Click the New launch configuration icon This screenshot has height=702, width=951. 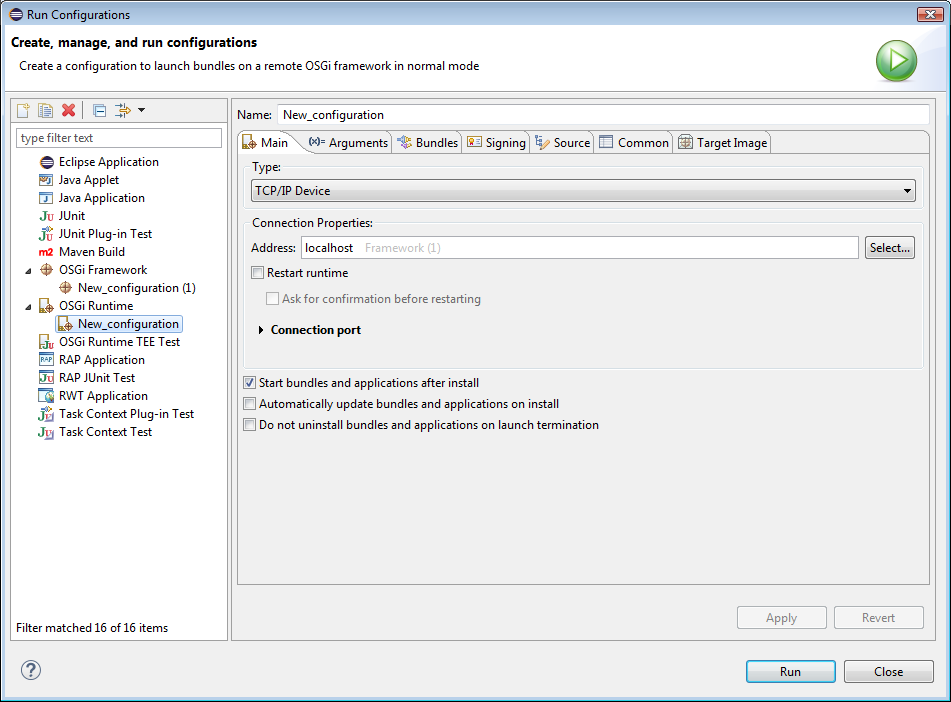click(x=23, y=110)
